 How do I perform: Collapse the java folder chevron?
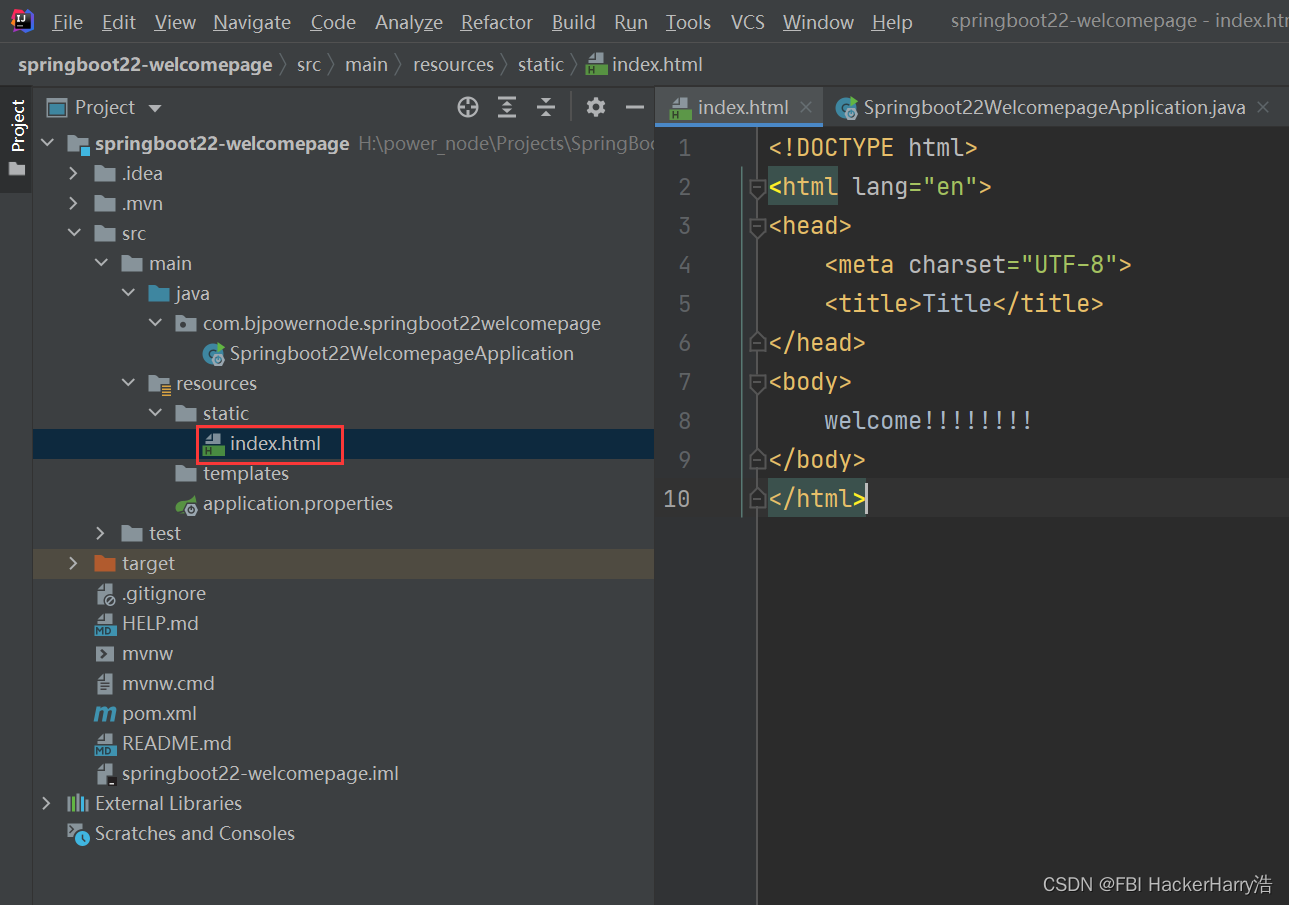(128, 294)
